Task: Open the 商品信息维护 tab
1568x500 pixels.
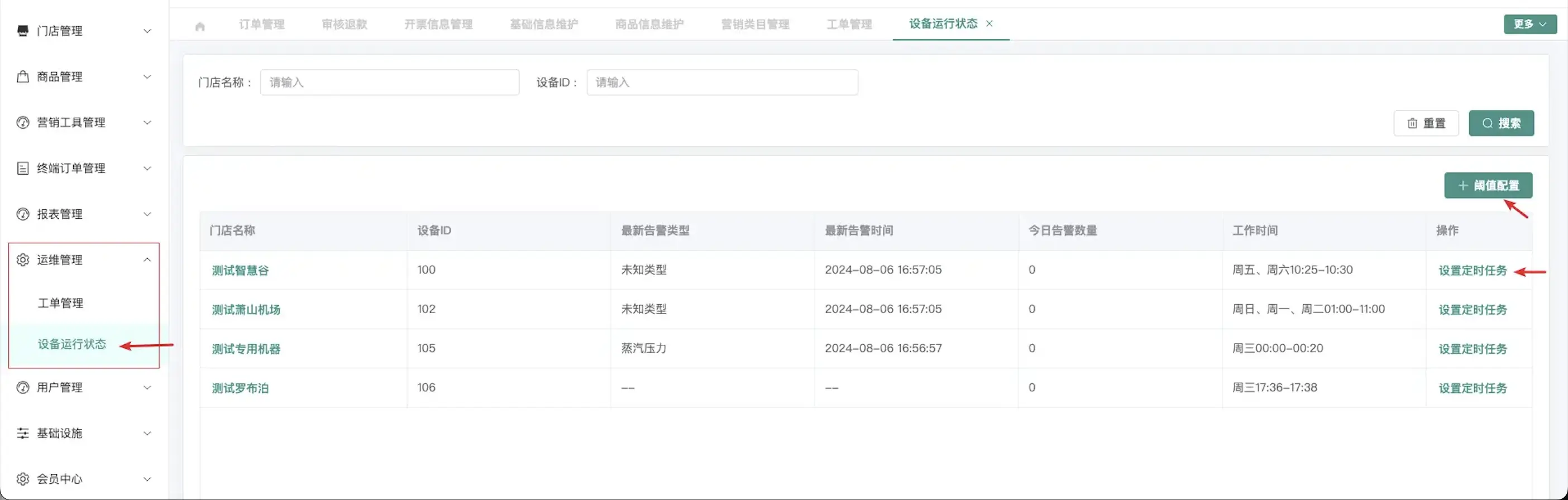Action: [649, 25]
